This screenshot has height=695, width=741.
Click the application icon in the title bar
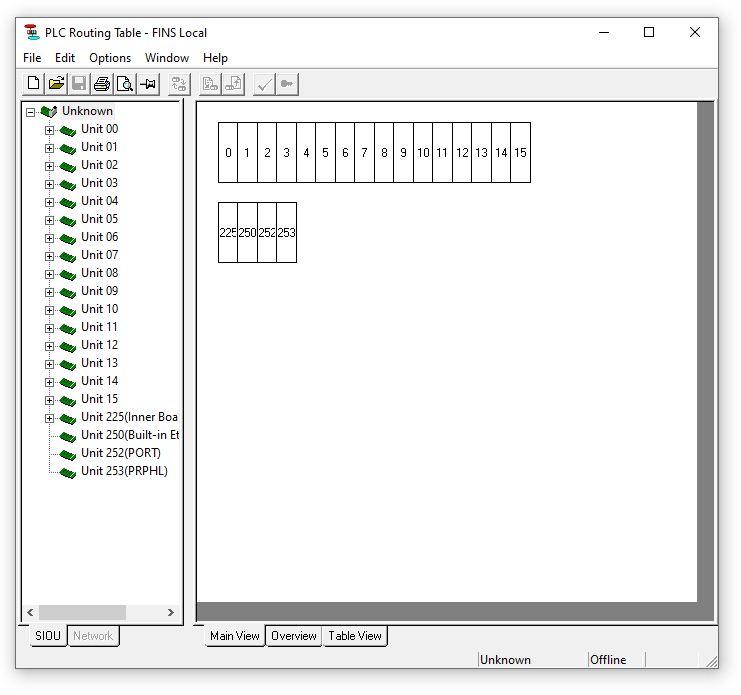(x=32, y=32)
